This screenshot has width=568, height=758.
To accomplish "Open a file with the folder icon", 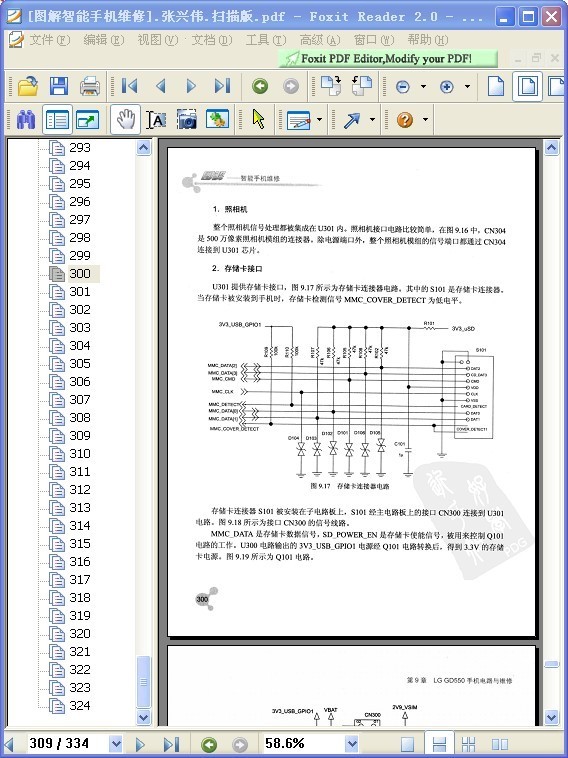I will click(28, 87).
